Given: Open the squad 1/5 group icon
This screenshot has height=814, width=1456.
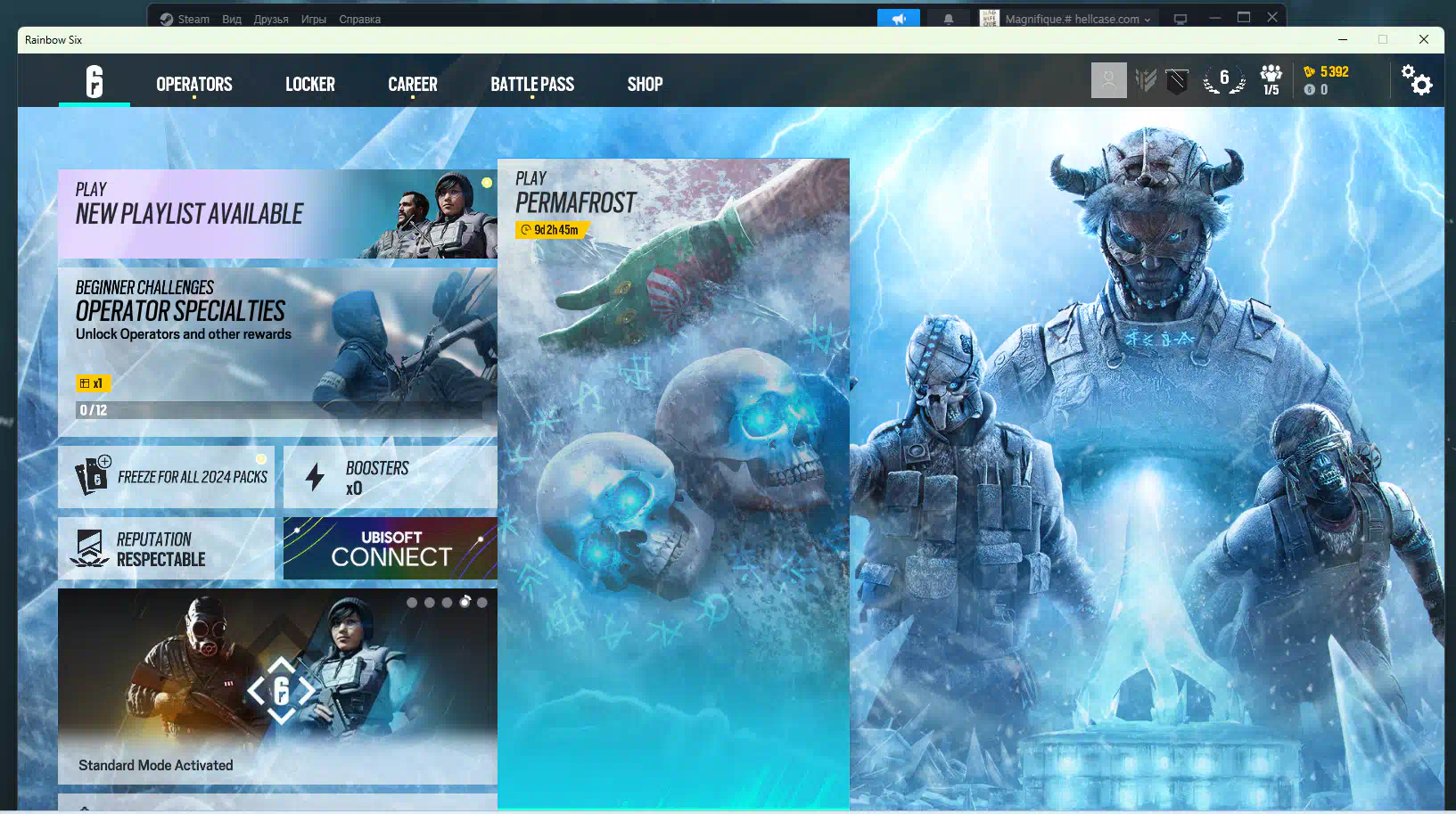Looking at the screenshot, I should tap(1271, 80).
